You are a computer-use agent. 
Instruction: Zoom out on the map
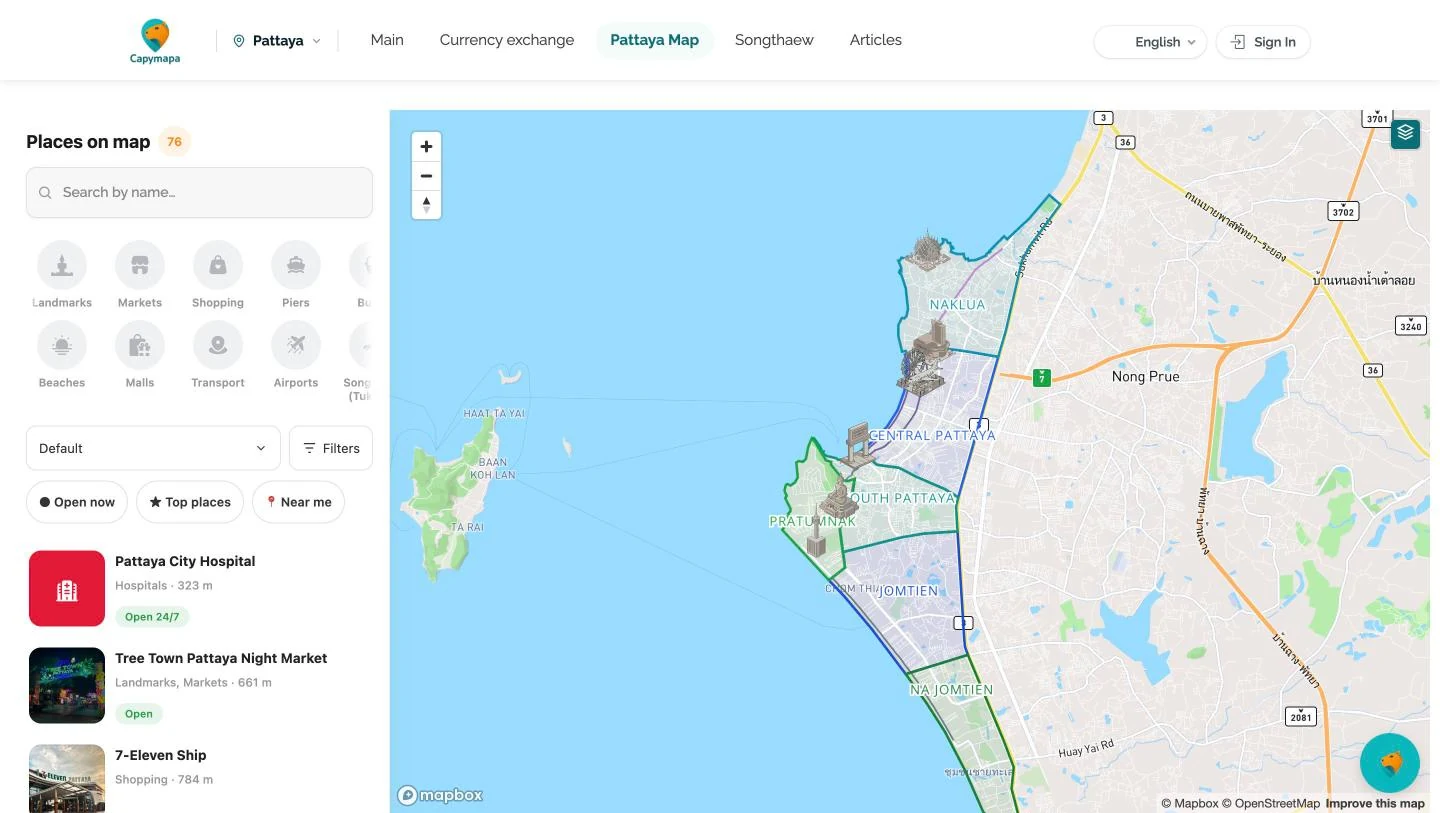point(426,176)
